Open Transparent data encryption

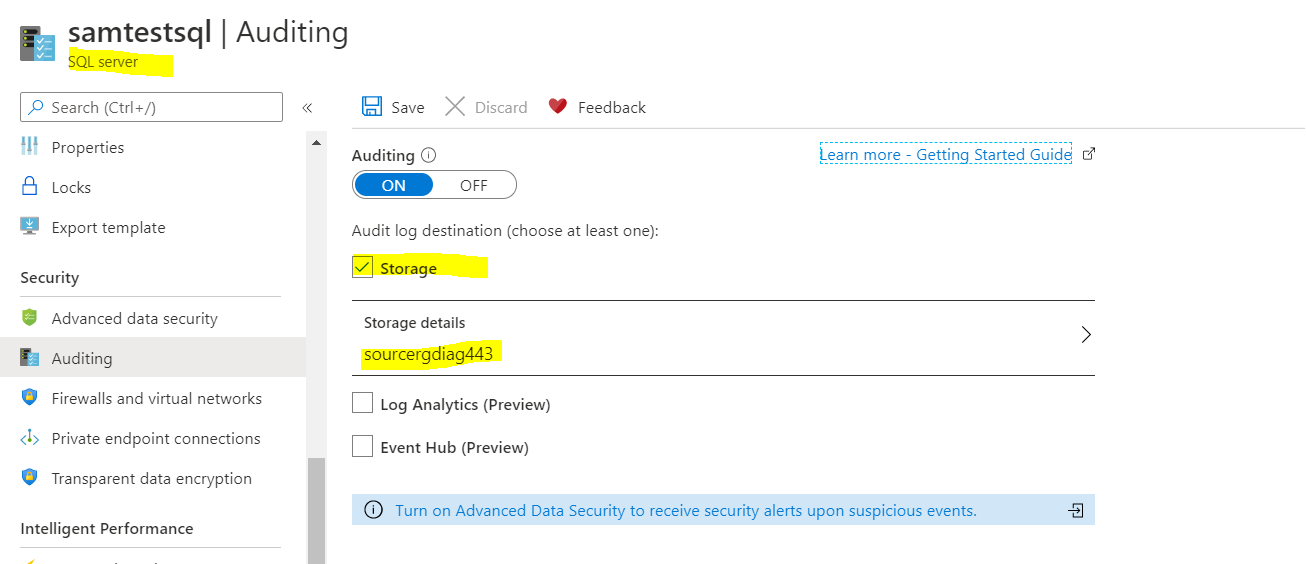click(x=152, y=478)
